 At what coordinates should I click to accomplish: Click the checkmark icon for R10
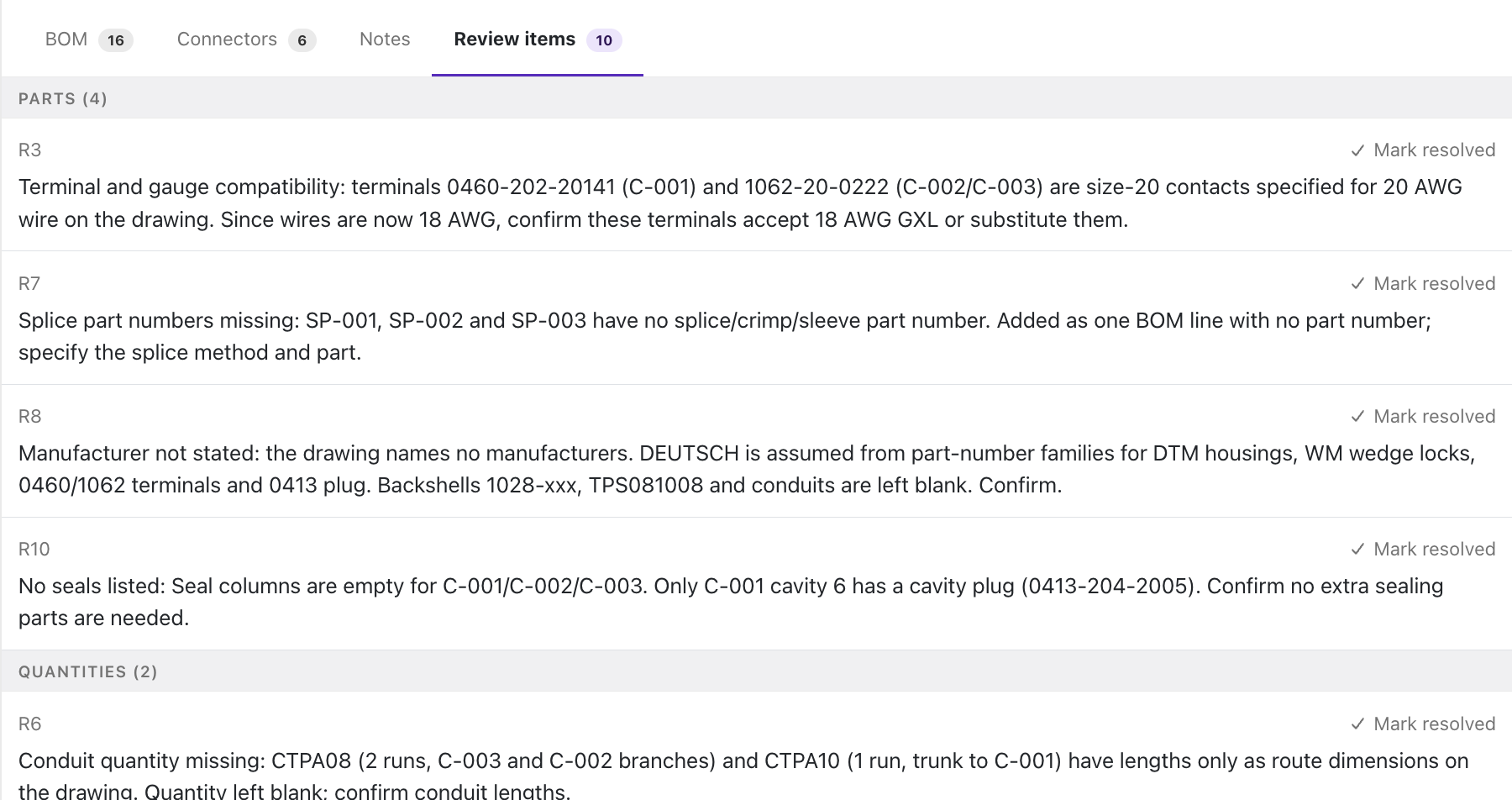pos(1357,550)
